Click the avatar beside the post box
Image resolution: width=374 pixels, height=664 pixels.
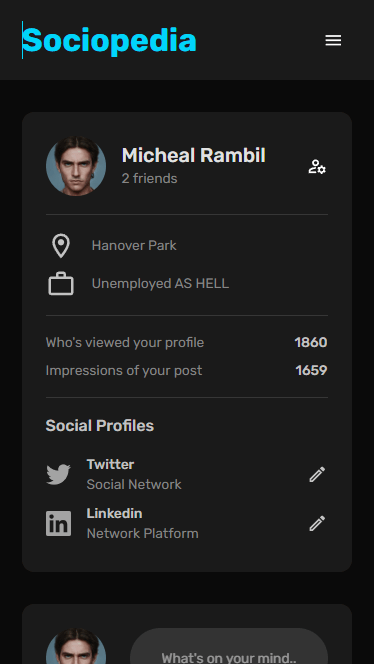point(76,646)
